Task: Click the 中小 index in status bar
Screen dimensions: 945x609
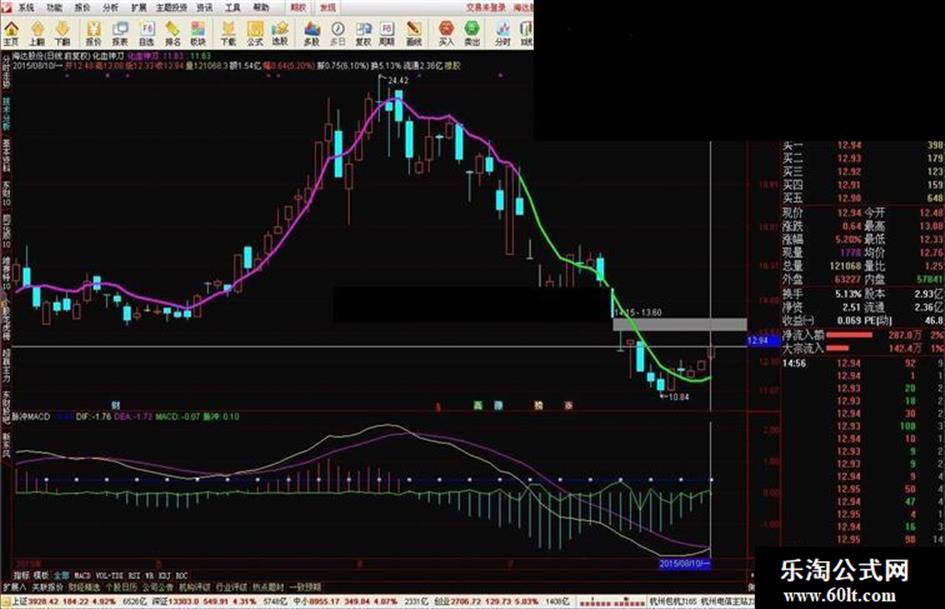Action: pos(301,602)
